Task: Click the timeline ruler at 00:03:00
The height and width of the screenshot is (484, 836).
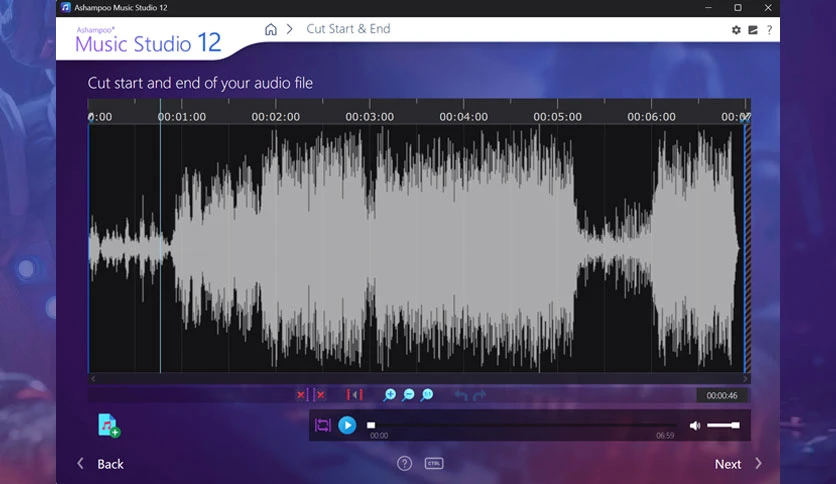Action: coord(369,117)
